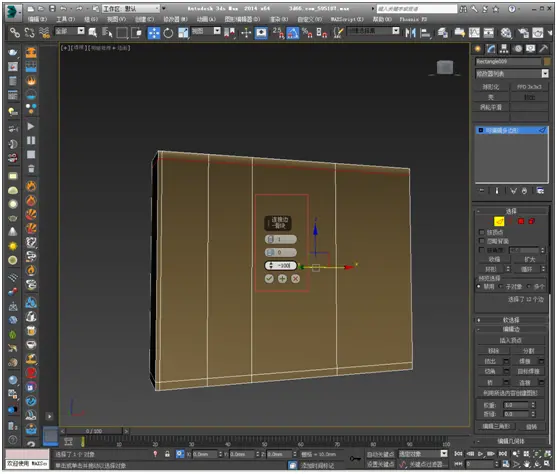Click the Bind to Space Warp icon
This screenshot has width=557, height=474.
[44, 33]
